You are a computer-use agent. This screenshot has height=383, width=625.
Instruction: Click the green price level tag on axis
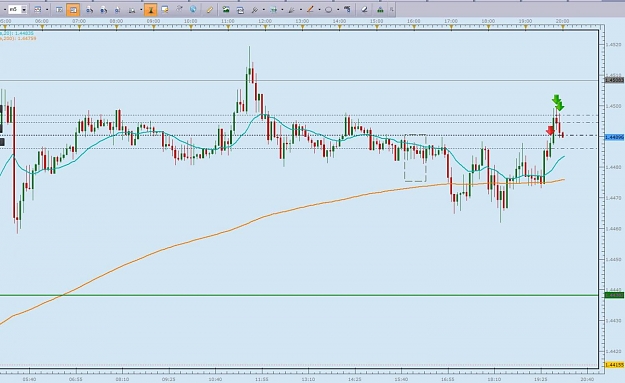pyautogui.click(x=614, y=295)
